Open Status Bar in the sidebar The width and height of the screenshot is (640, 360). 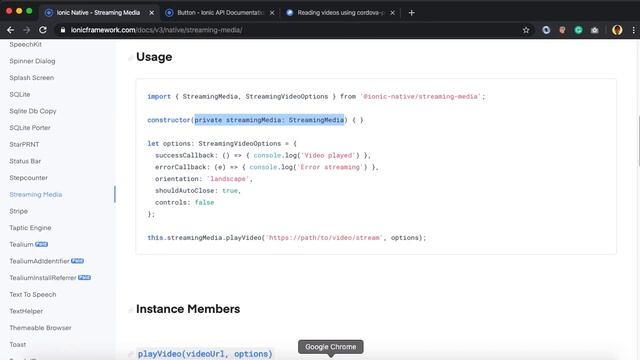[x=25, y=161]
